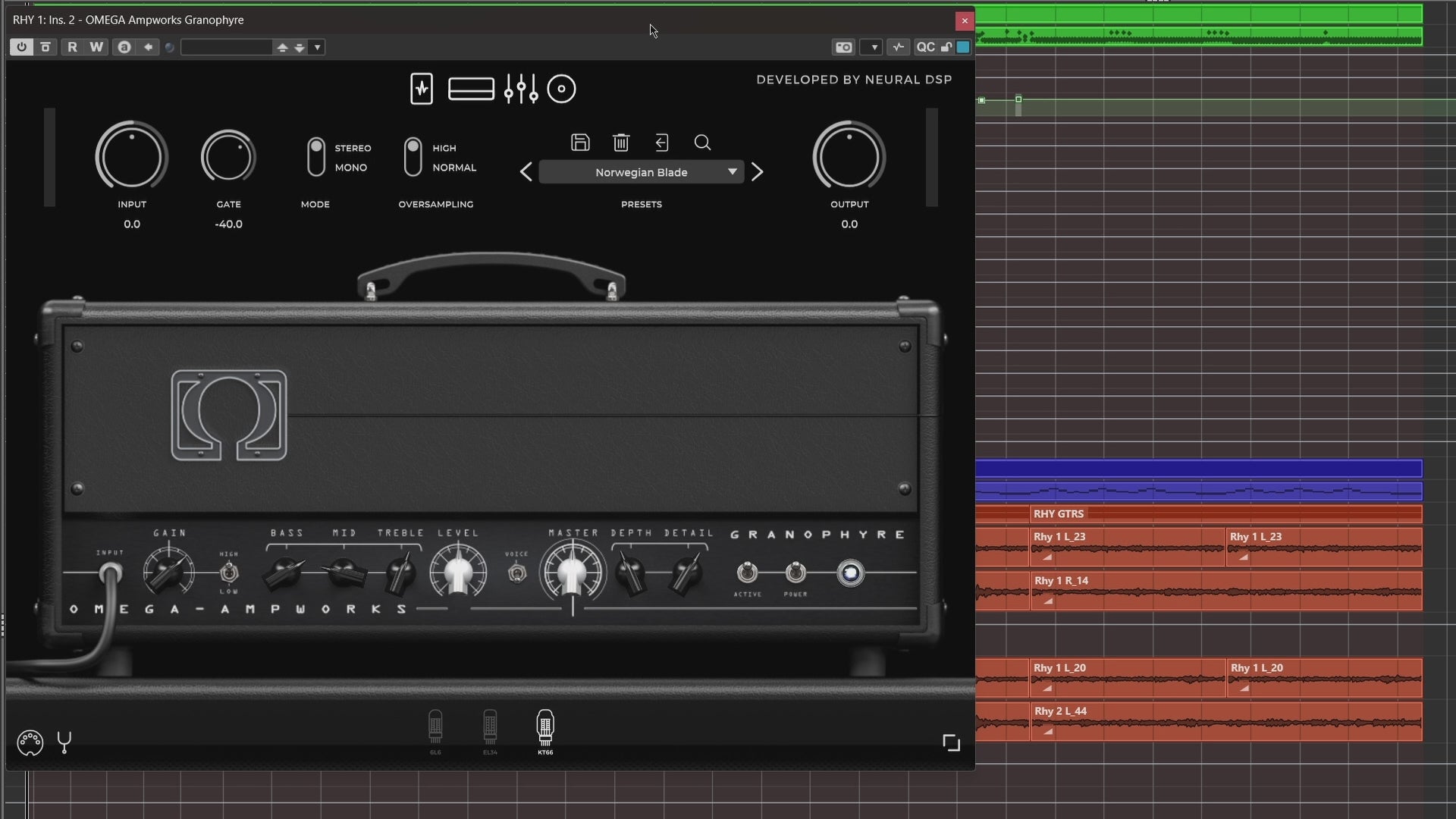
Task: Click the copy A to B arrow icon
Action: tap(148, 47)
